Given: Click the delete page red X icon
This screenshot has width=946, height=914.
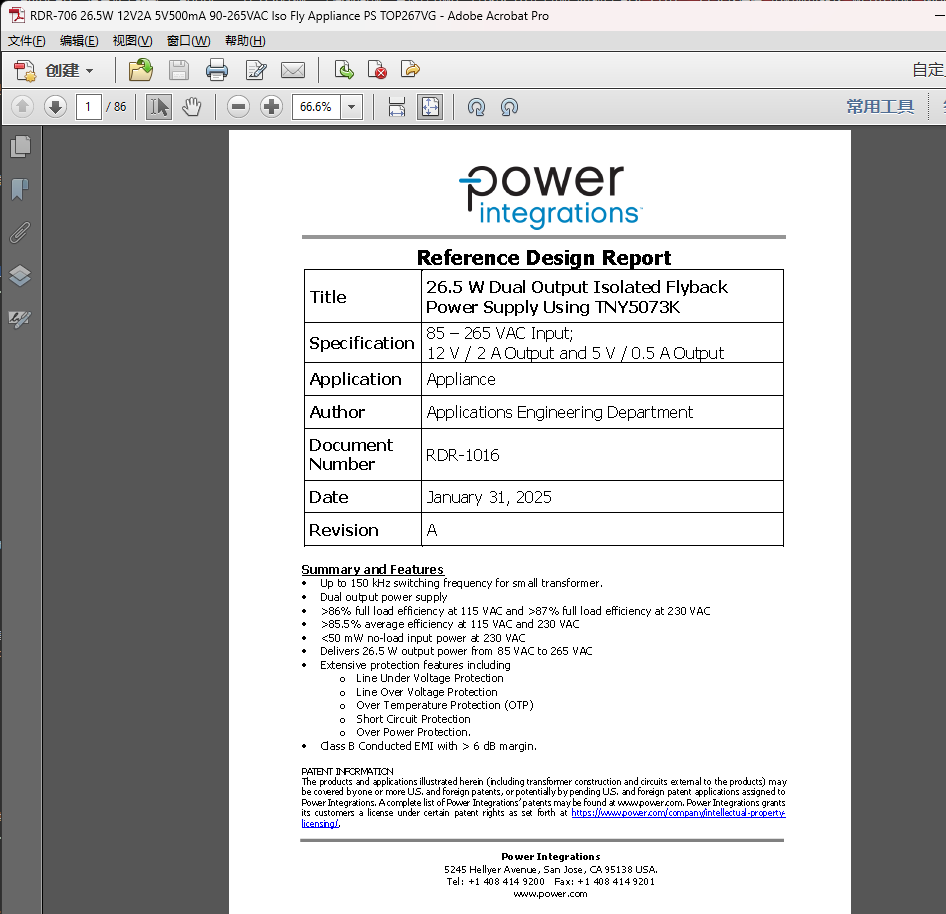Looking at the screenshot, I should pos(377,70).
